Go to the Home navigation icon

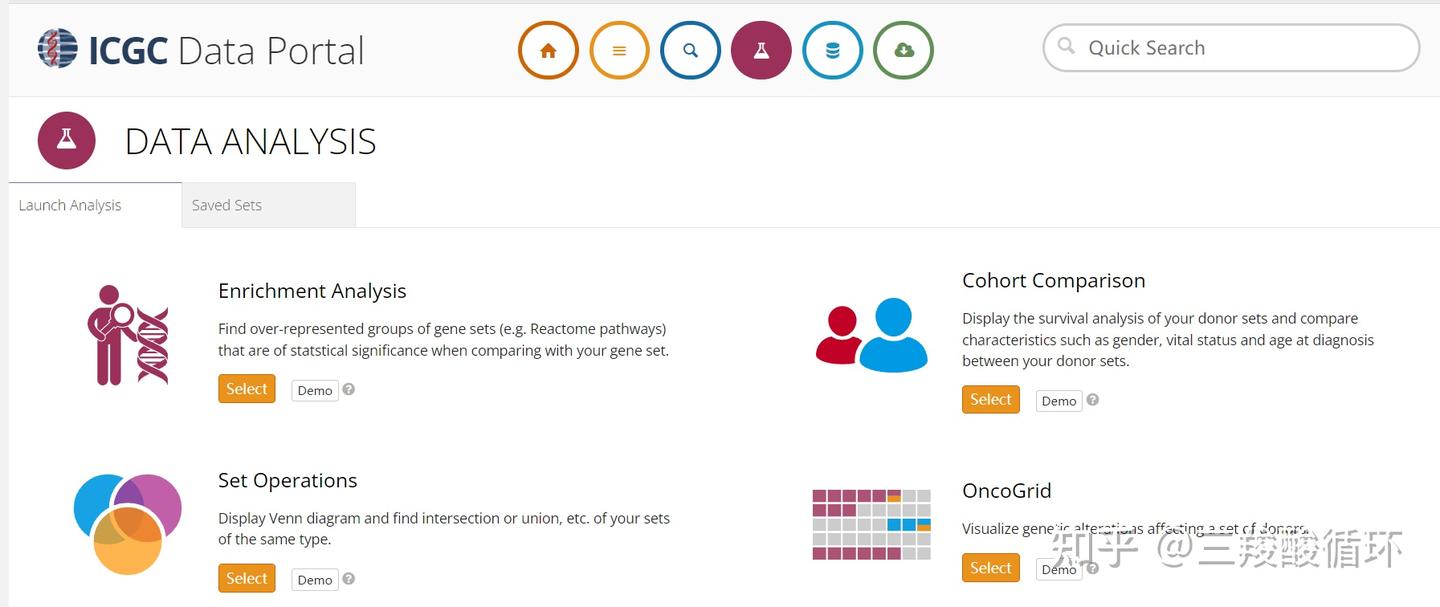point(548,51)
